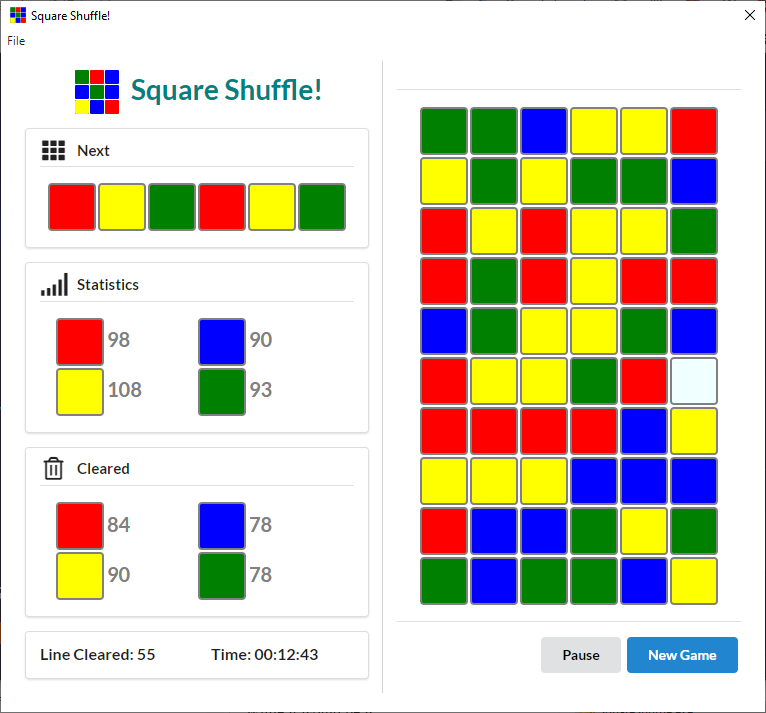Select the top-left green tile on the board
This screenshot has width=766, height=713.
(x=444, y=131)
